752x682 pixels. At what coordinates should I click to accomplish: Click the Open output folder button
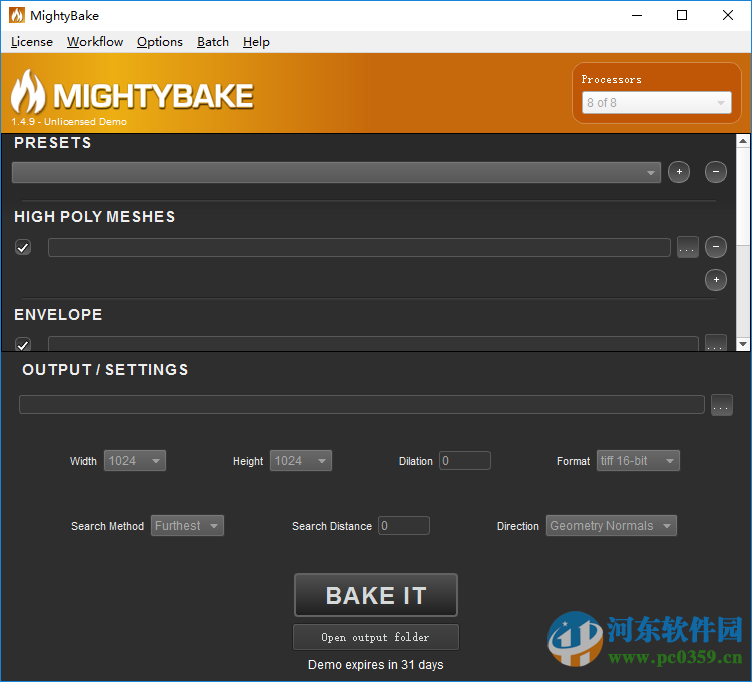376,637
